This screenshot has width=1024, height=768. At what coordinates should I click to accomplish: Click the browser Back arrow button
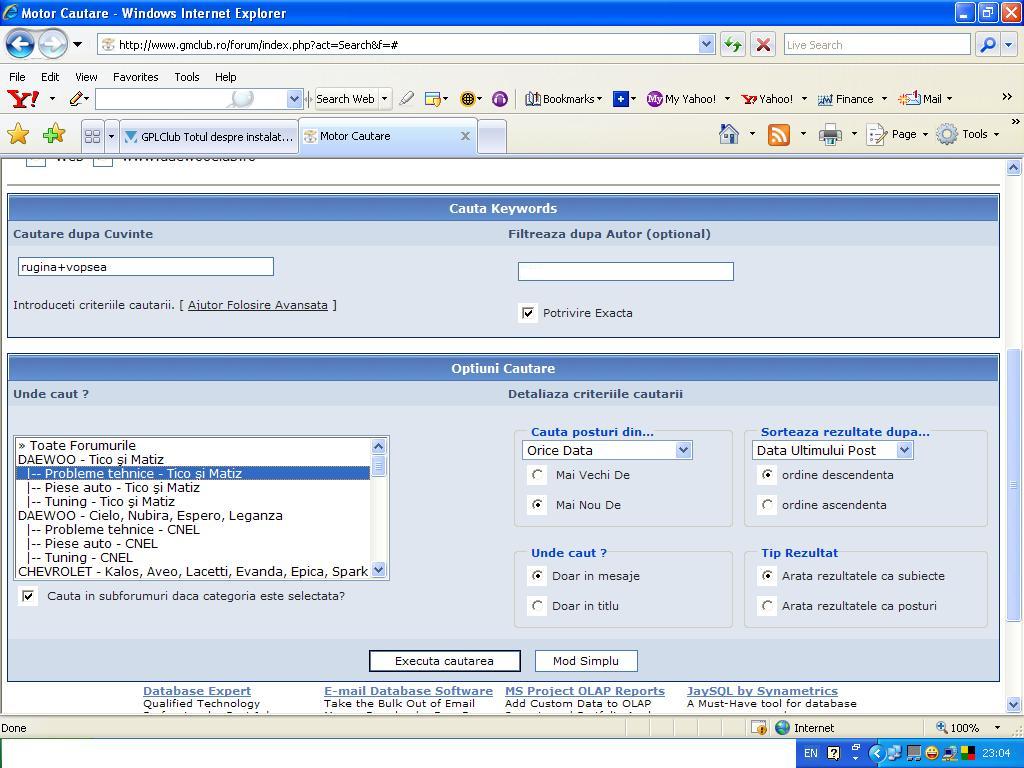coord(20,44)
